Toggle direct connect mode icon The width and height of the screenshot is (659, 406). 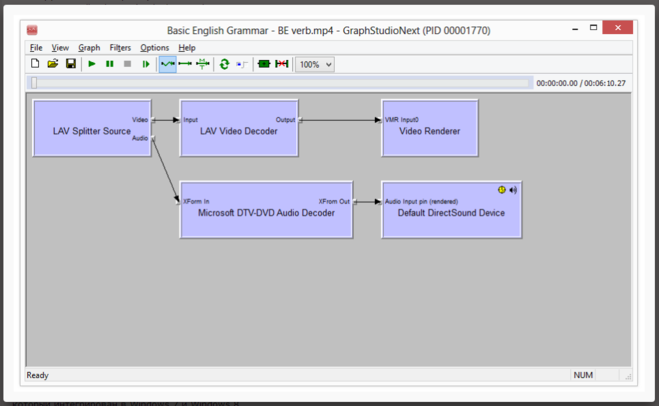(x=185, y=64)
